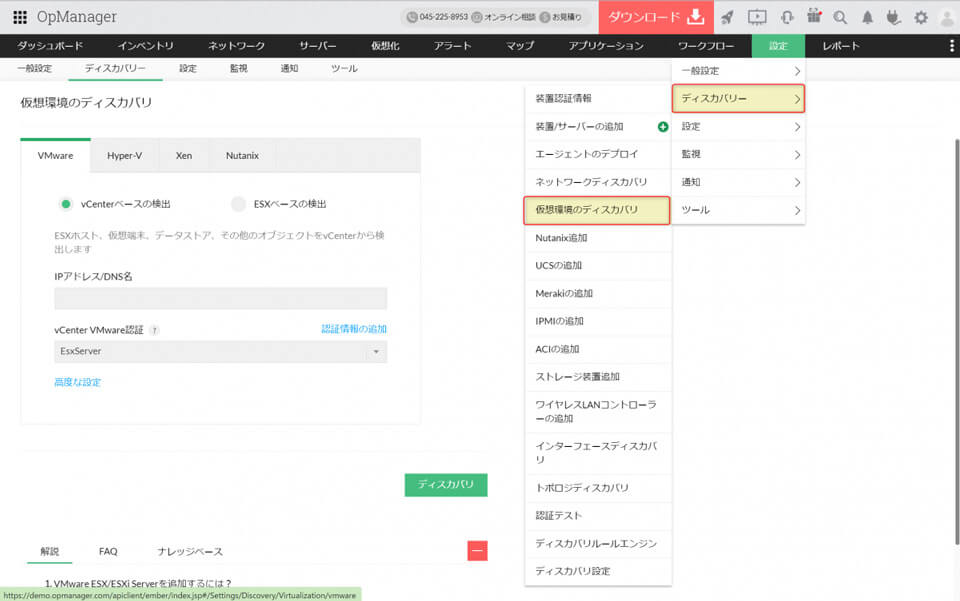Viewport: 960px width, 601px height.
Task: Select ネットワークディスカバリ menu entry
Action: point(598,182)
